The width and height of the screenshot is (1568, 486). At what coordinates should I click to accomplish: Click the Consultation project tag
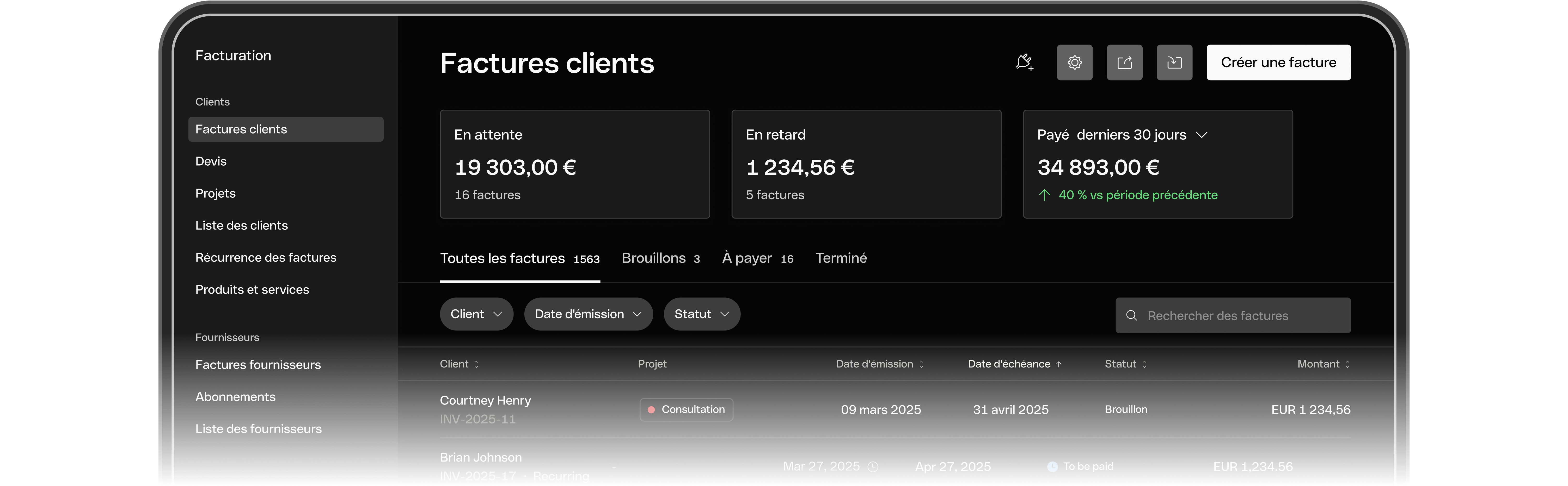(686, 409)
